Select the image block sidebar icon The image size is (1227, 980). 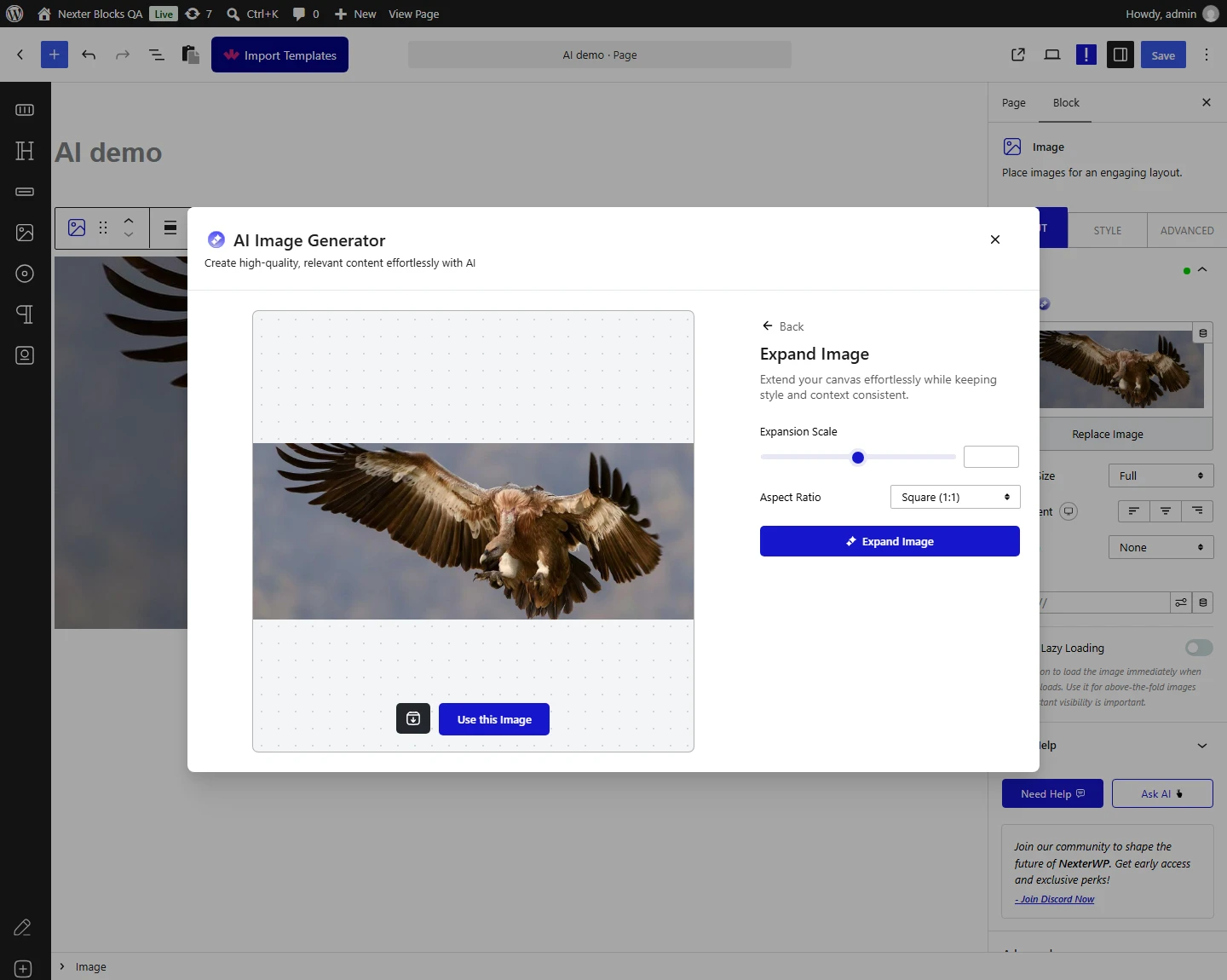coord(25,233)
